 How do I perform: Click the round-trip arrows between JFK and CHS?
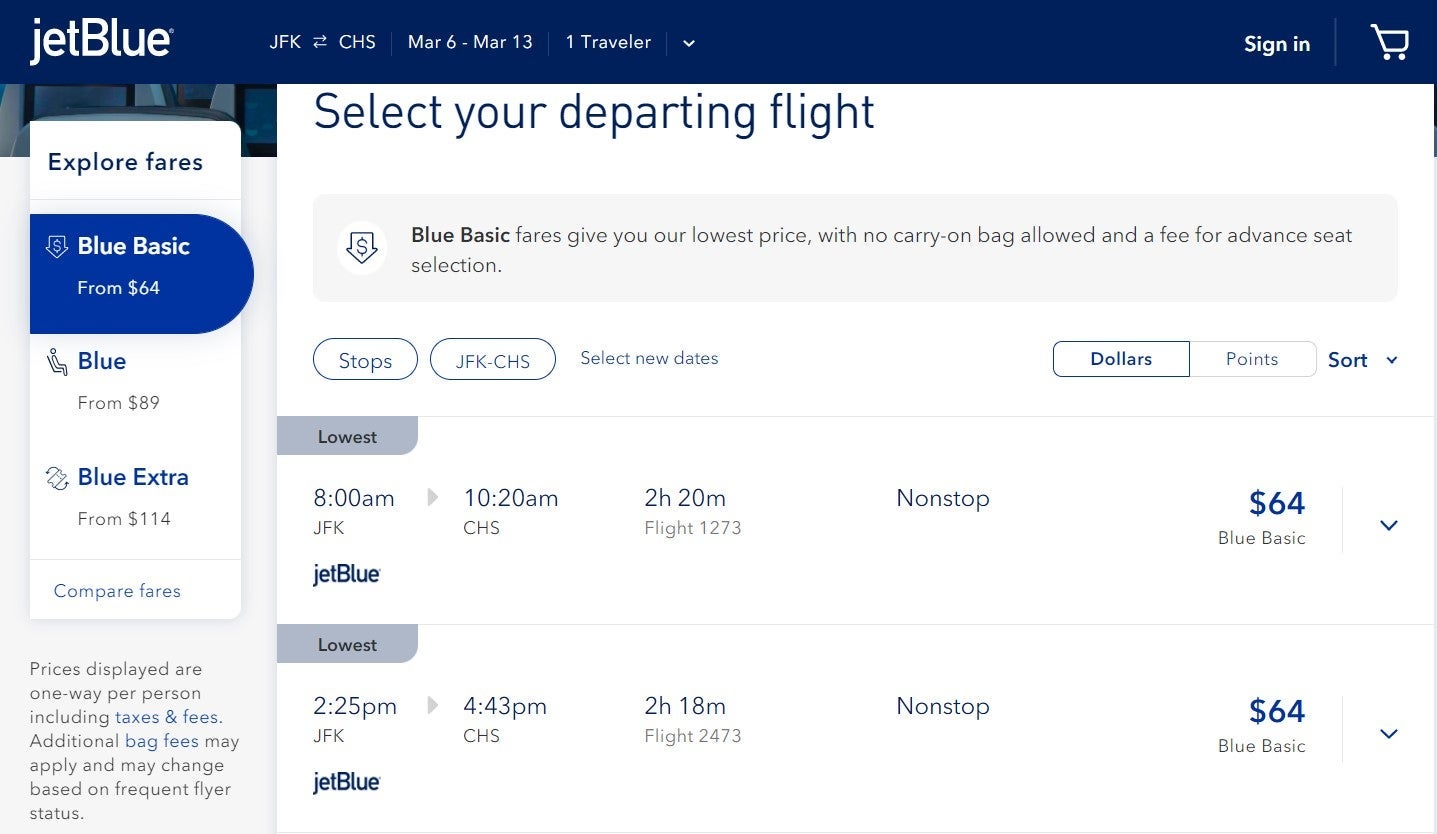tap(320, 42)
